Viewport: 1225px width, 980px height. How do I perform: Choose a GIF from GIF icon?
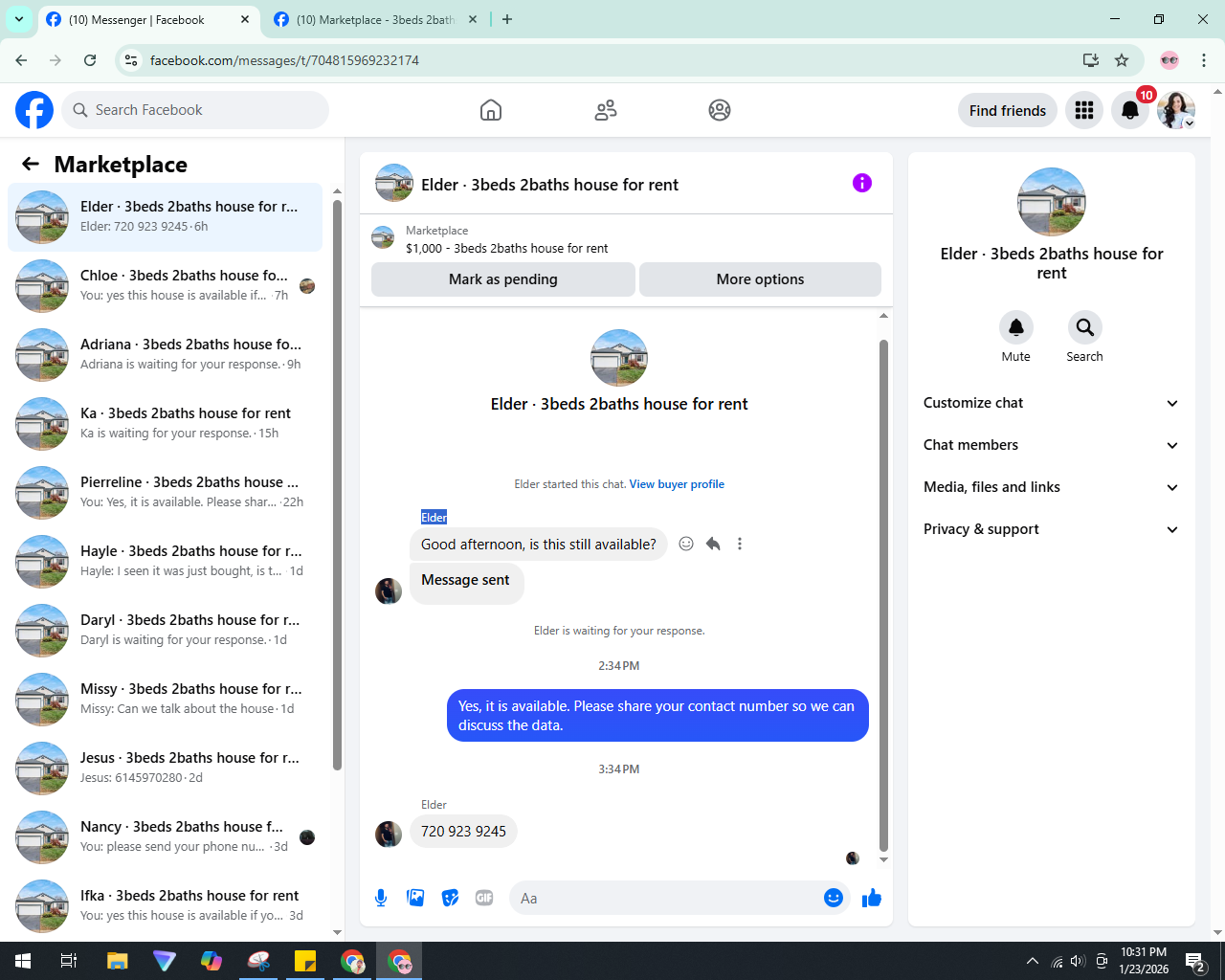[x=484, y=898]
